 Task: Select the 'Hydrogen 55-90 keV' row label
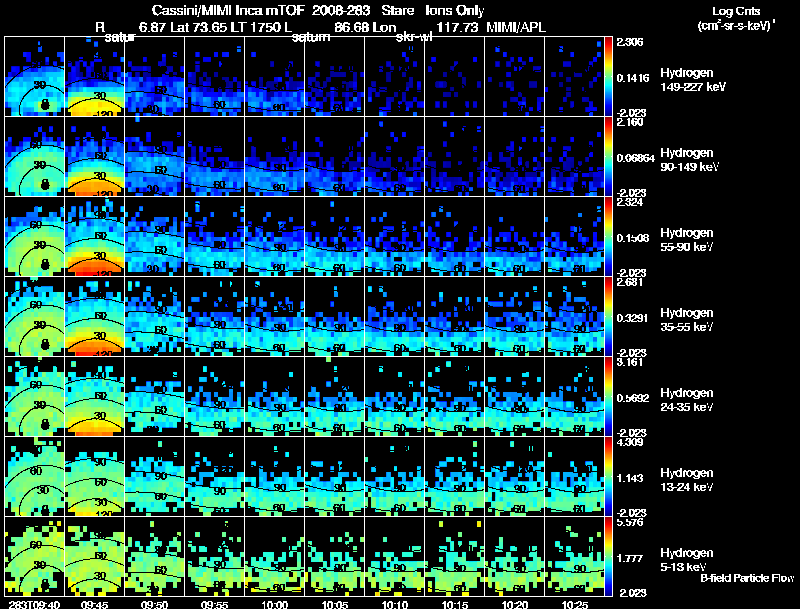pos(687,240)
